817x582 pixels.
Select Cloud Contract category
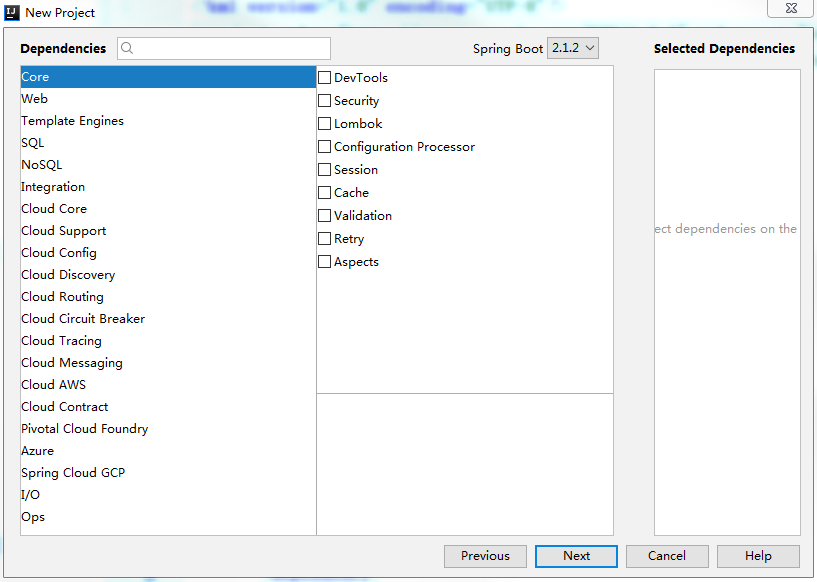[168, 406]
